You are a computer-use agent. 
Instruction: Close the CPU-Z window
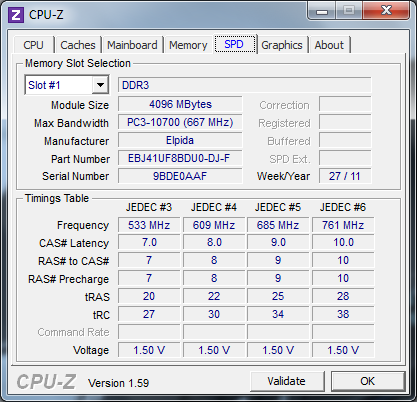click(x=386, y=11)
